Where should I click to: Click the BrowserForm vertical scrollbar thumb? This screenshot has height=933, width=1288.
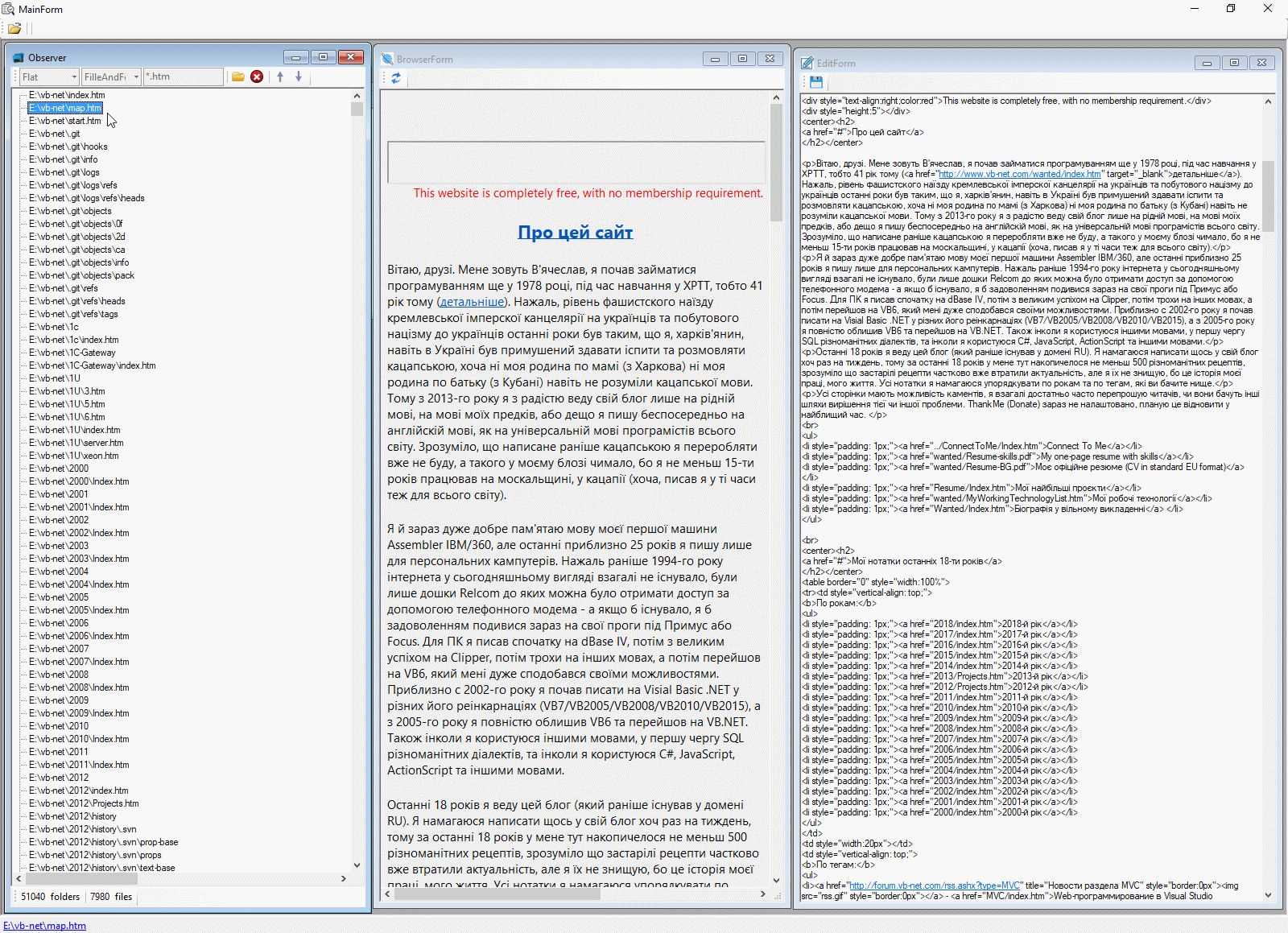tap(776, 163)
